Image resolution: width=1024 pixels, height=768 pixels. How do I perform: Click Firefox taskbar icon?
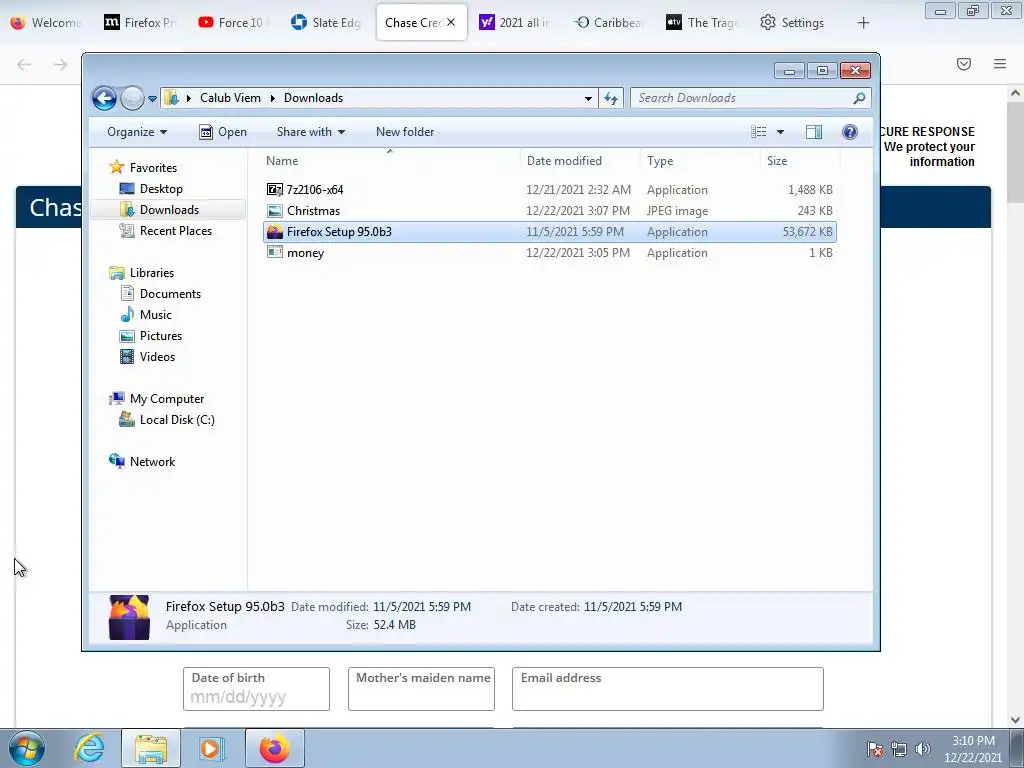click(x=274, y=748)
